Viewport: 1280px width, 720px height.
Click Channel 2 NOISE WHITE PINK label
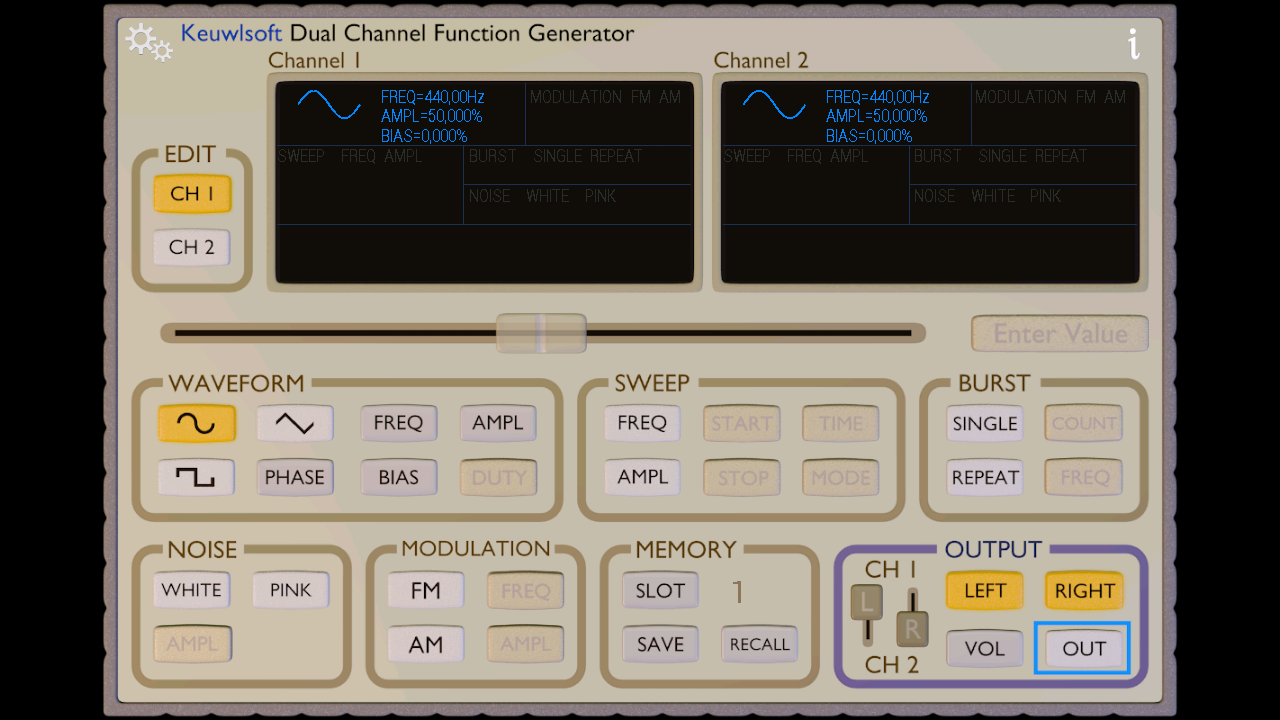pos(988,196)
